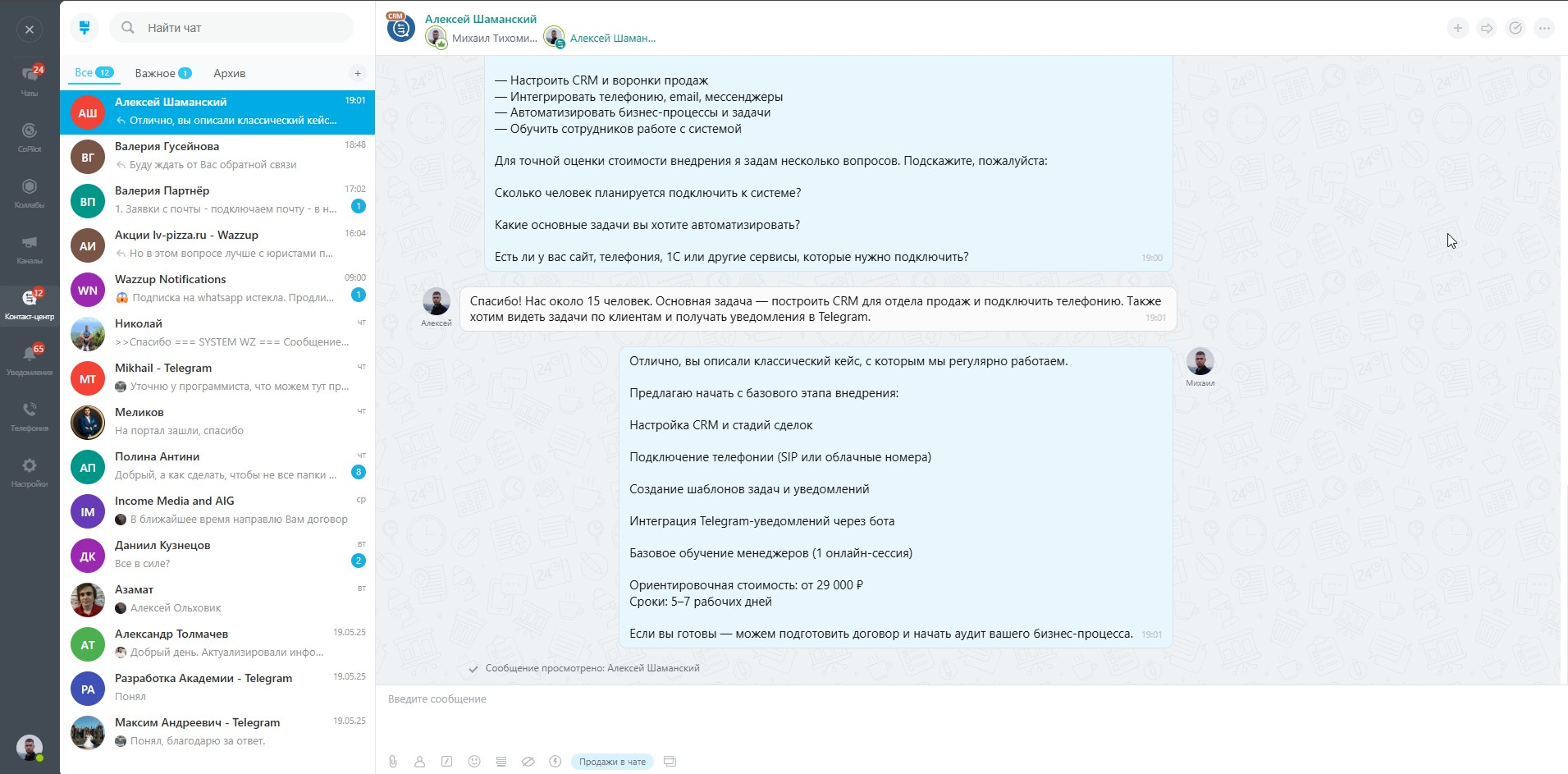Open Телефония in the left sidebar

point(30,416)
